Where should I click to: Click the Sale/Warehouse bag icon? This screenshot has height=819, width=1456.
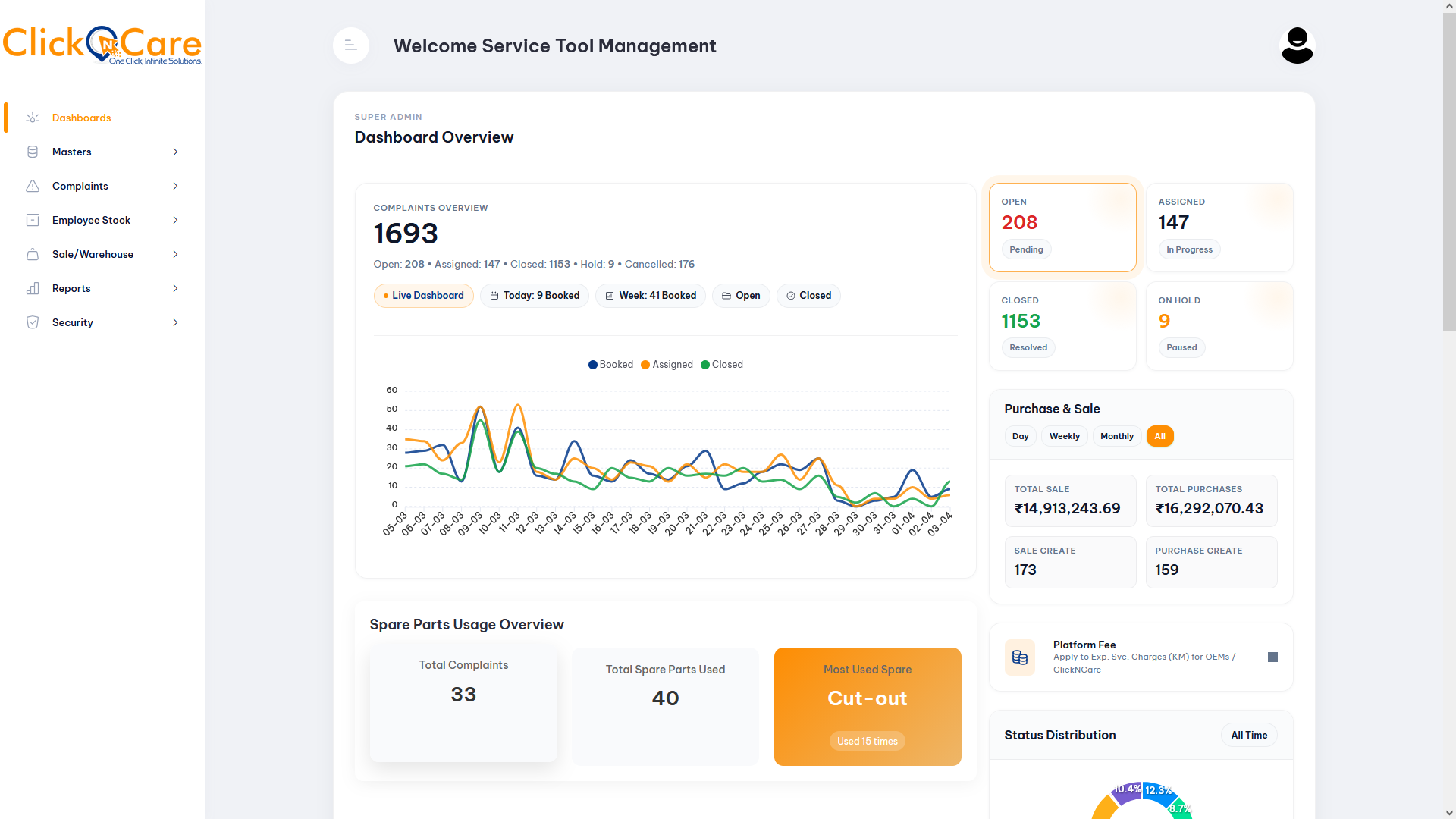[33, 254]
